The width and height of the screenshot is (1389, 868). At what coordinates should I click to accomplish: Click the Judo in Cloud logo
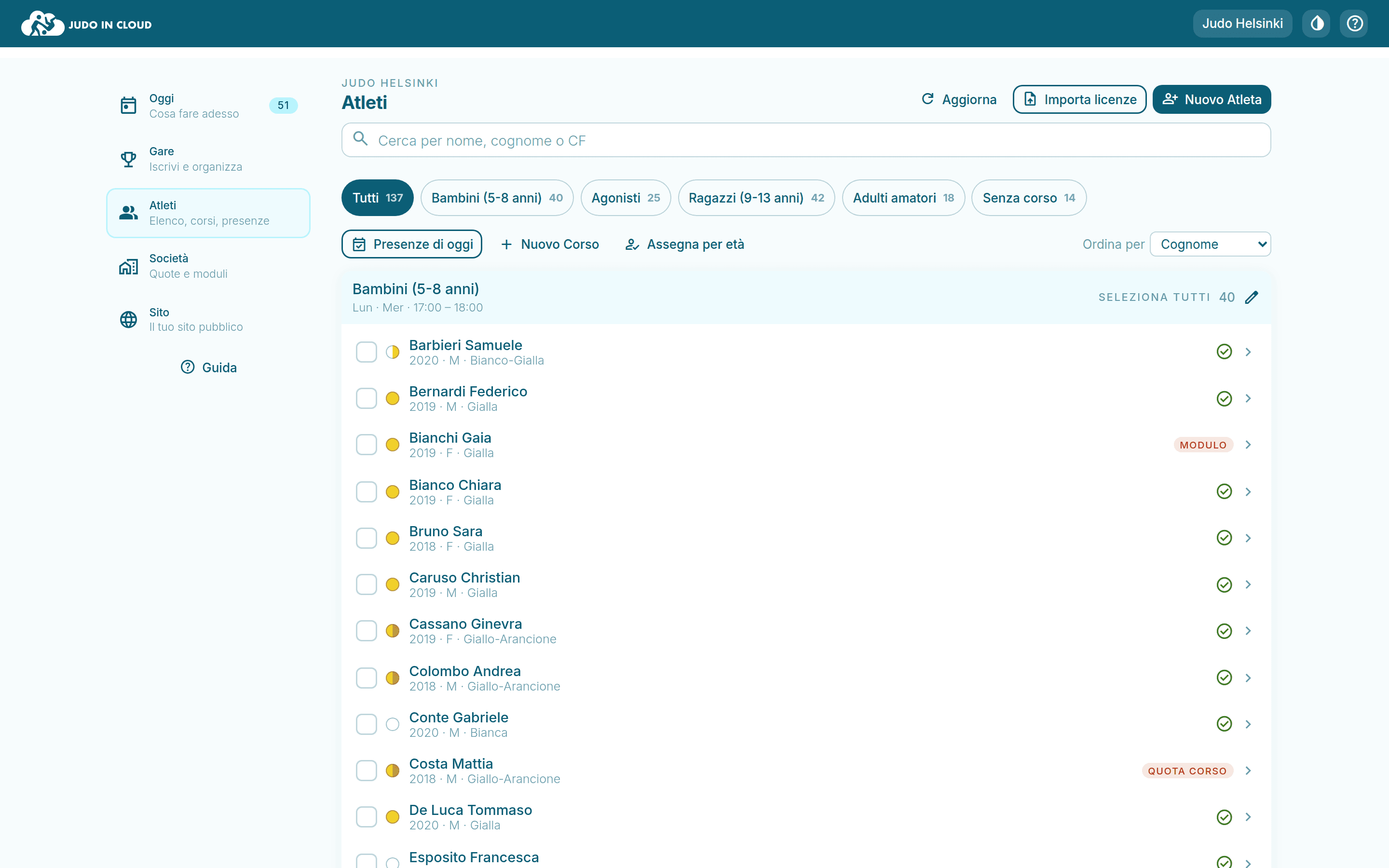(x=86, y=24)
